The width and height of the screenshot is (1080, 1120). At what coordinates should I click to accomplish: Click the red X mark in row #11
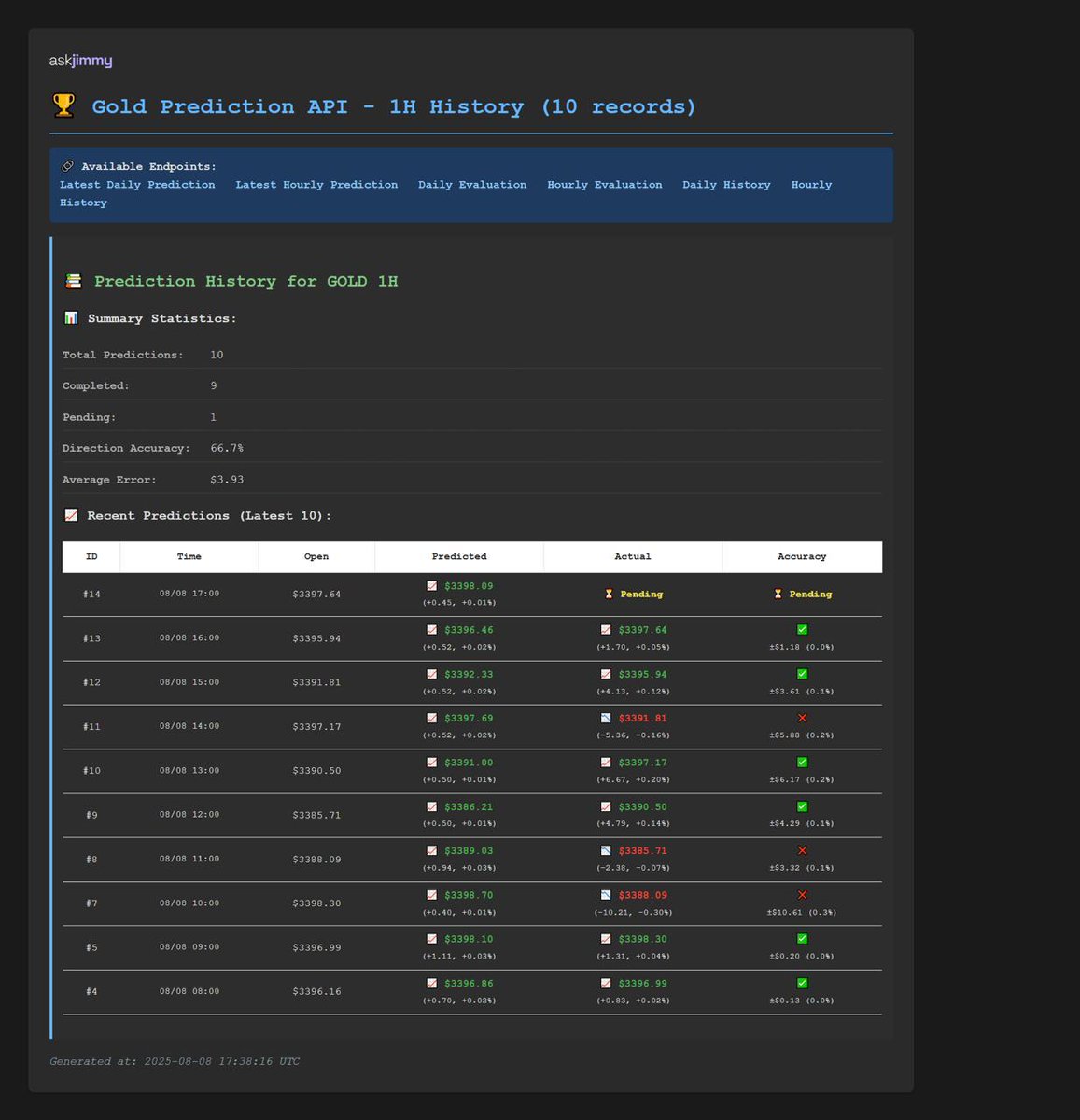point(802,718)
